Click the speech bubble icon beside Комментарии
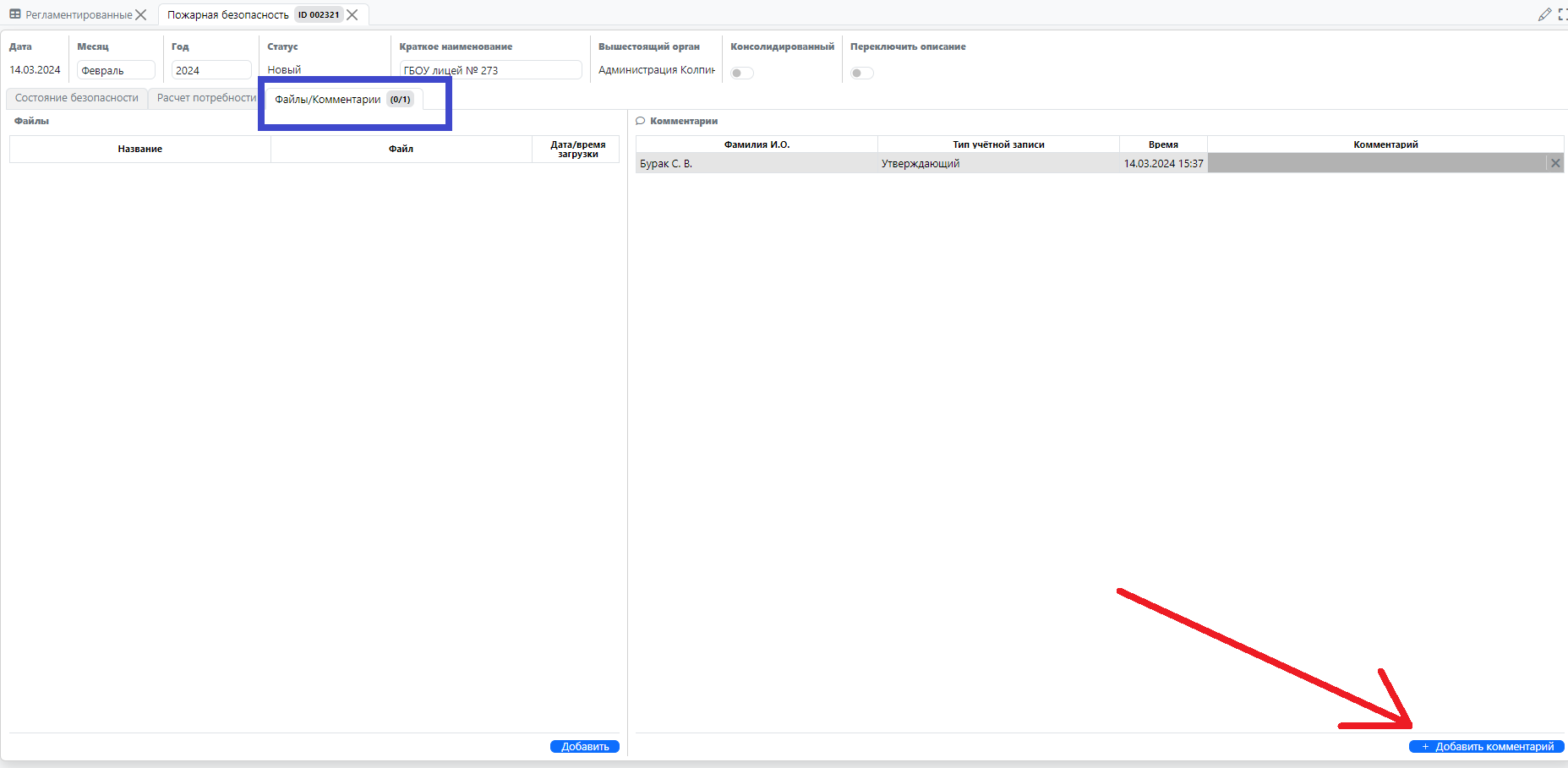The image size is (1568, 768). (641, 121)
